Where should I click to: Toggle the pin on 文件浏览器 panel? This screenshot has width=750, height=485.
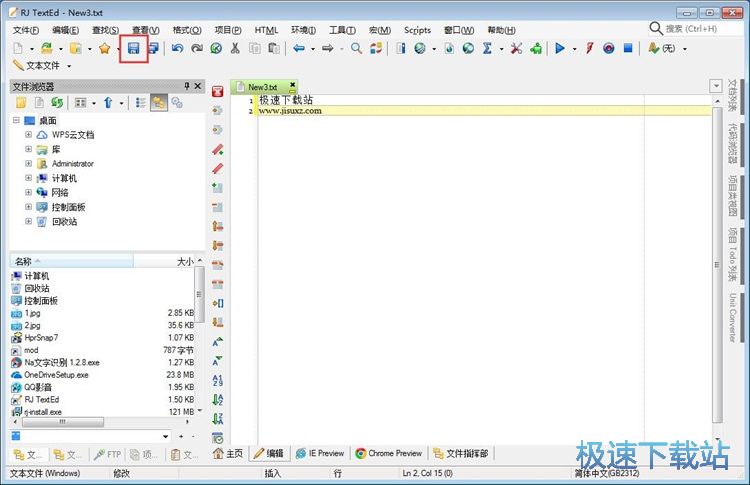186,86
